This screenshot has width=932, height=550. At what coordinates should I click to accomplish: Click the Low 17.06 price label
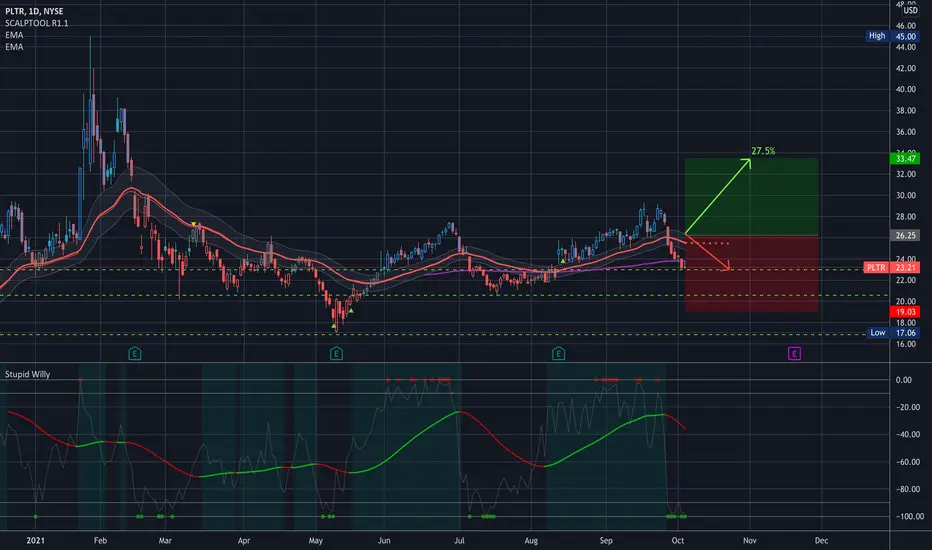coord(893,333)
